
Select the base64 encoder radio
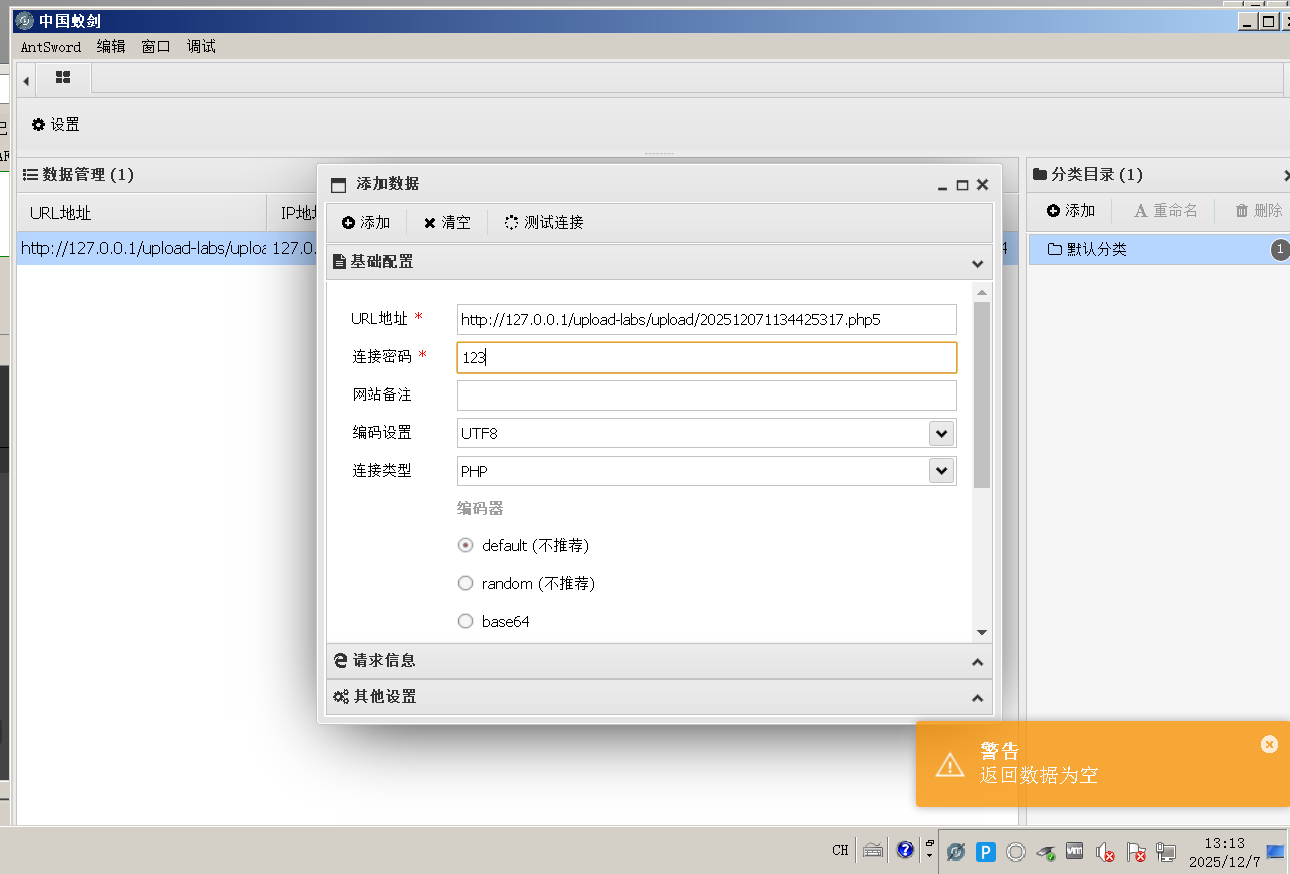[x=465, y=621]
